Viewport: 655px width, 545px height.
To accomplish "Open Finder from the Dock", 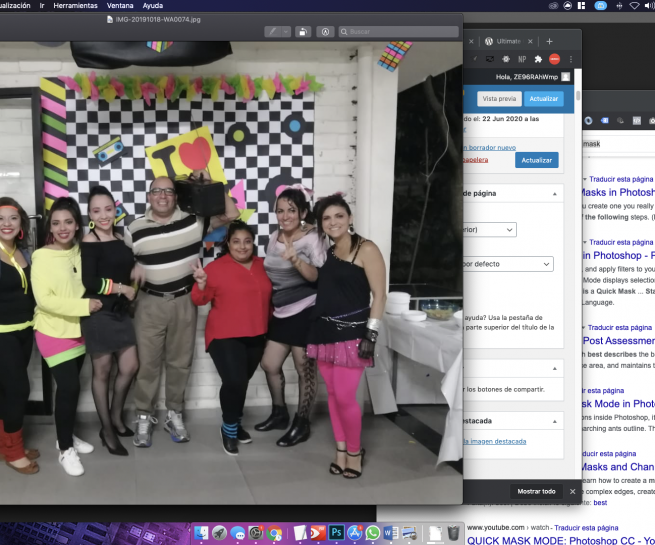I will [x=201, y=533].
